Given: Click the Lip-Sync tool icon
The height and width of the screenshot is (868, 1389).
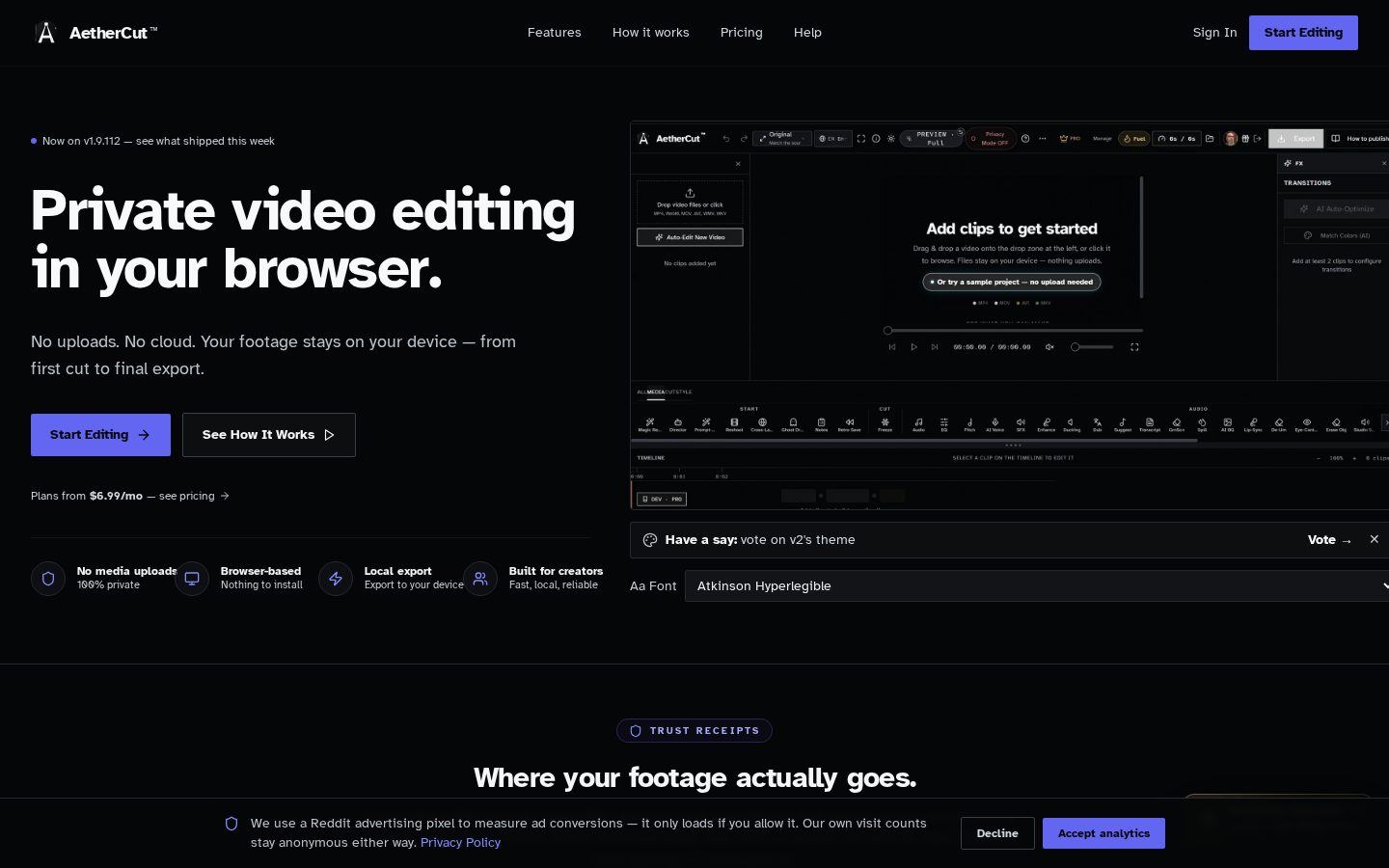Looking at the screenshot, I should pos(1253,422).
